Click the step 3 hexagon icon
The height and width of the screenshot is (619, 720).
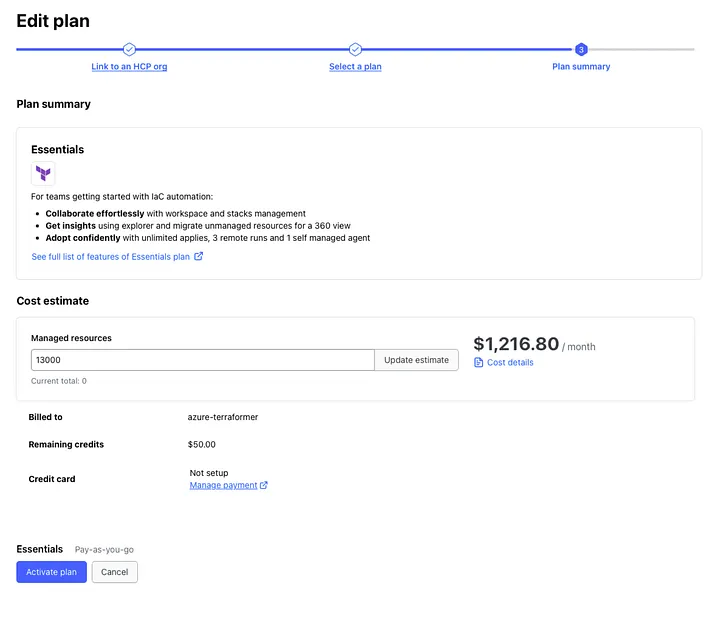tap(581, 49)
